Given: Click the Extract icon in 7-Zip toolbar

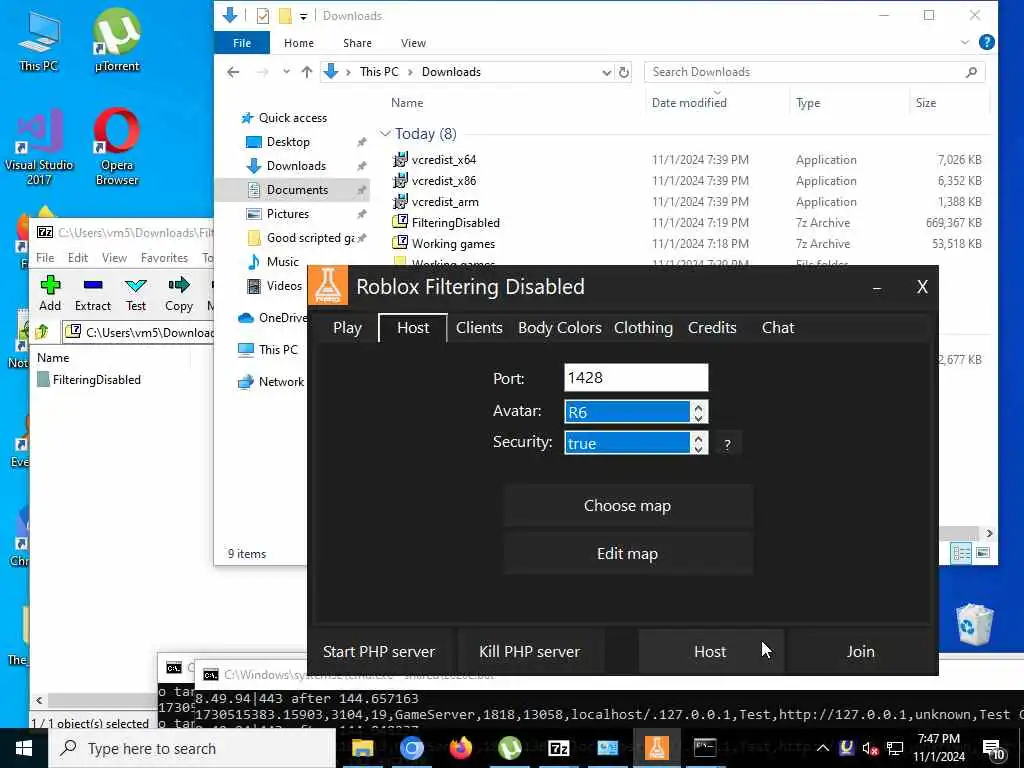Looking at the screenshot, I should coord(93,293).
